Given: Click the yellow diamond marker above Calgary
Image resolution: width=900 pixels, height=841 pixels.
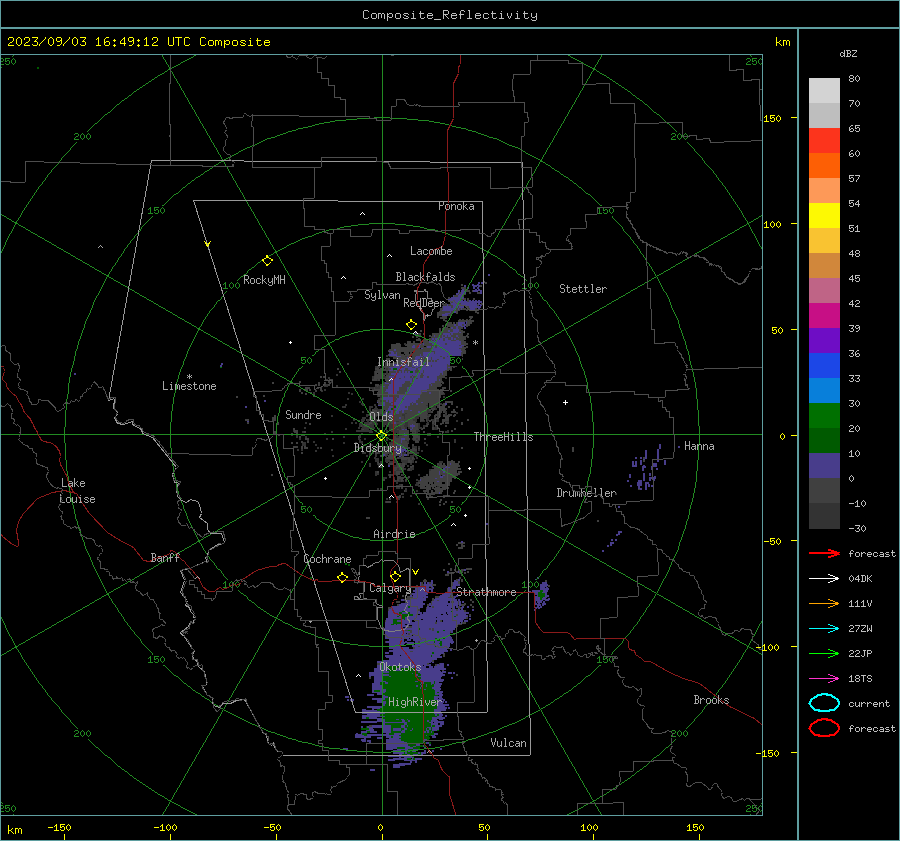Looking at the screenshot, I should pos(395,576).
